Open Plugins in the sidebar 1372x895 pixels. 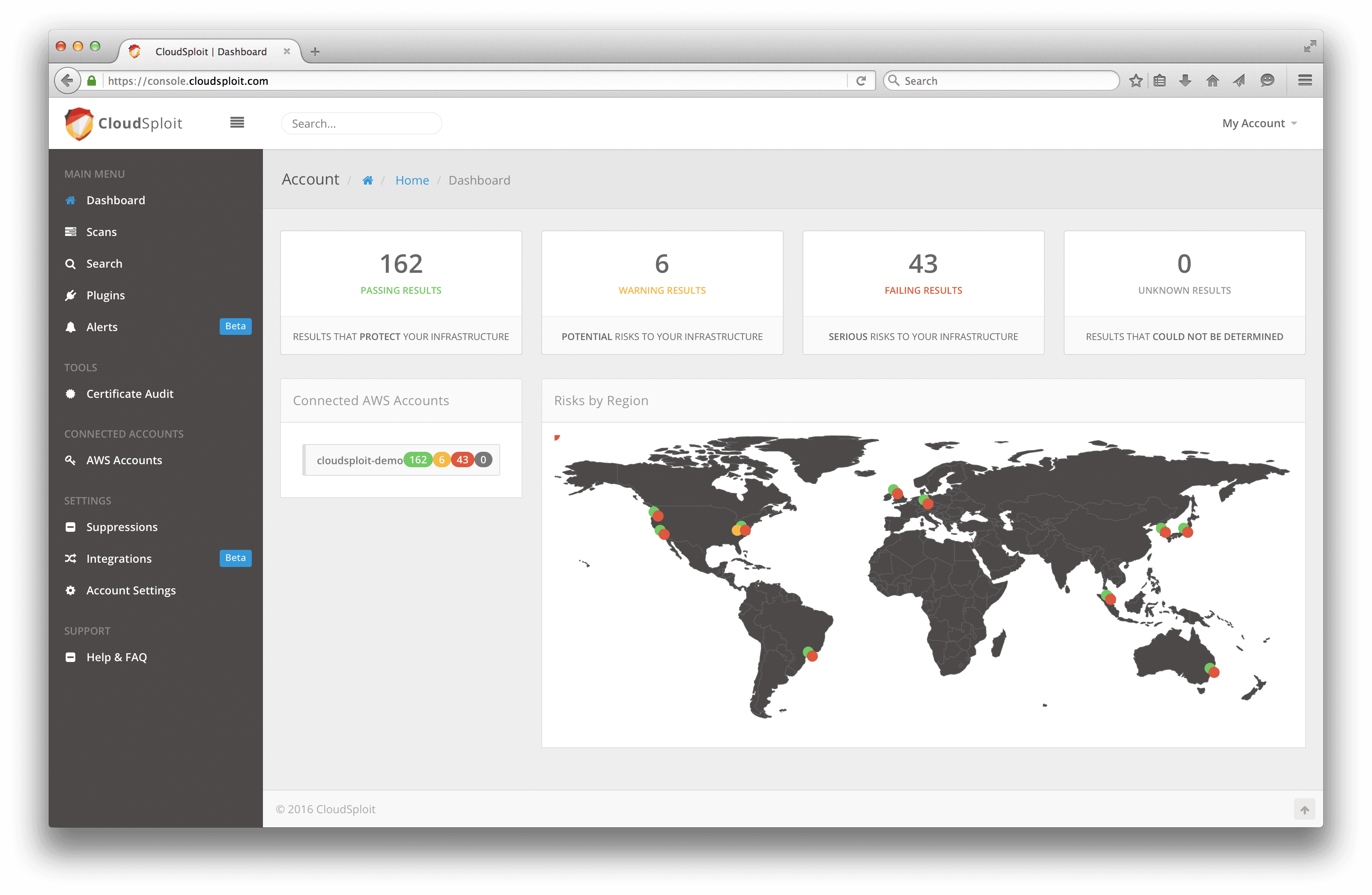click(105, 295)
